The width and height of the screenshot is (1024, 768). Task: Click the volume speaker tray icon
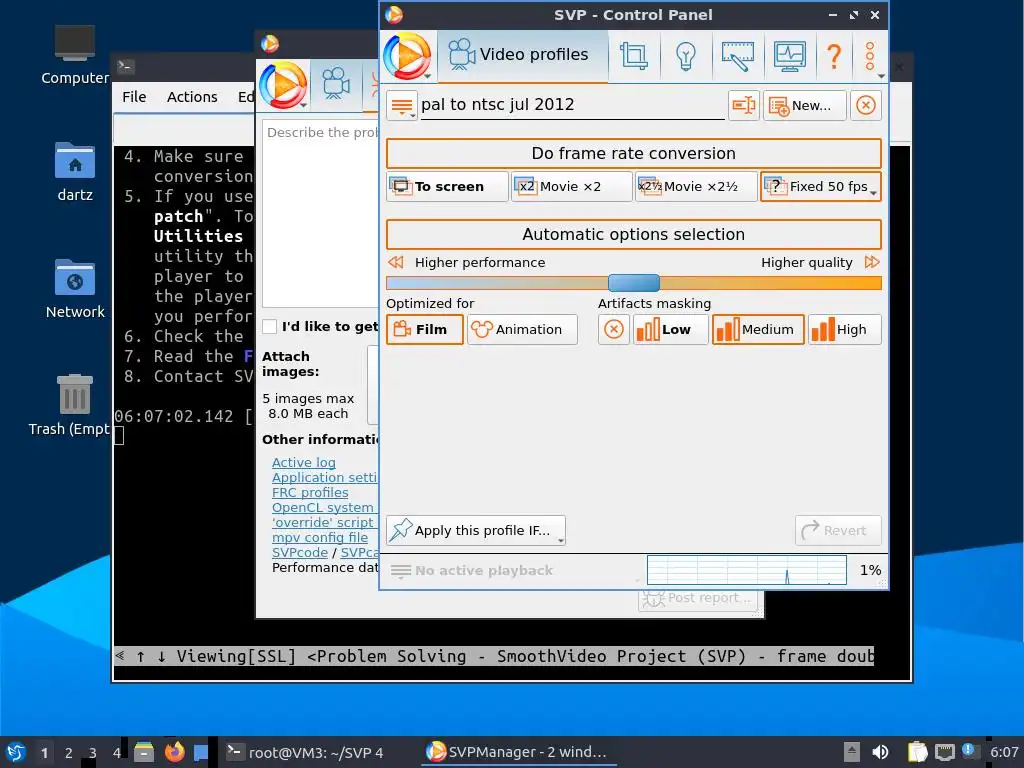click(880, 752)
